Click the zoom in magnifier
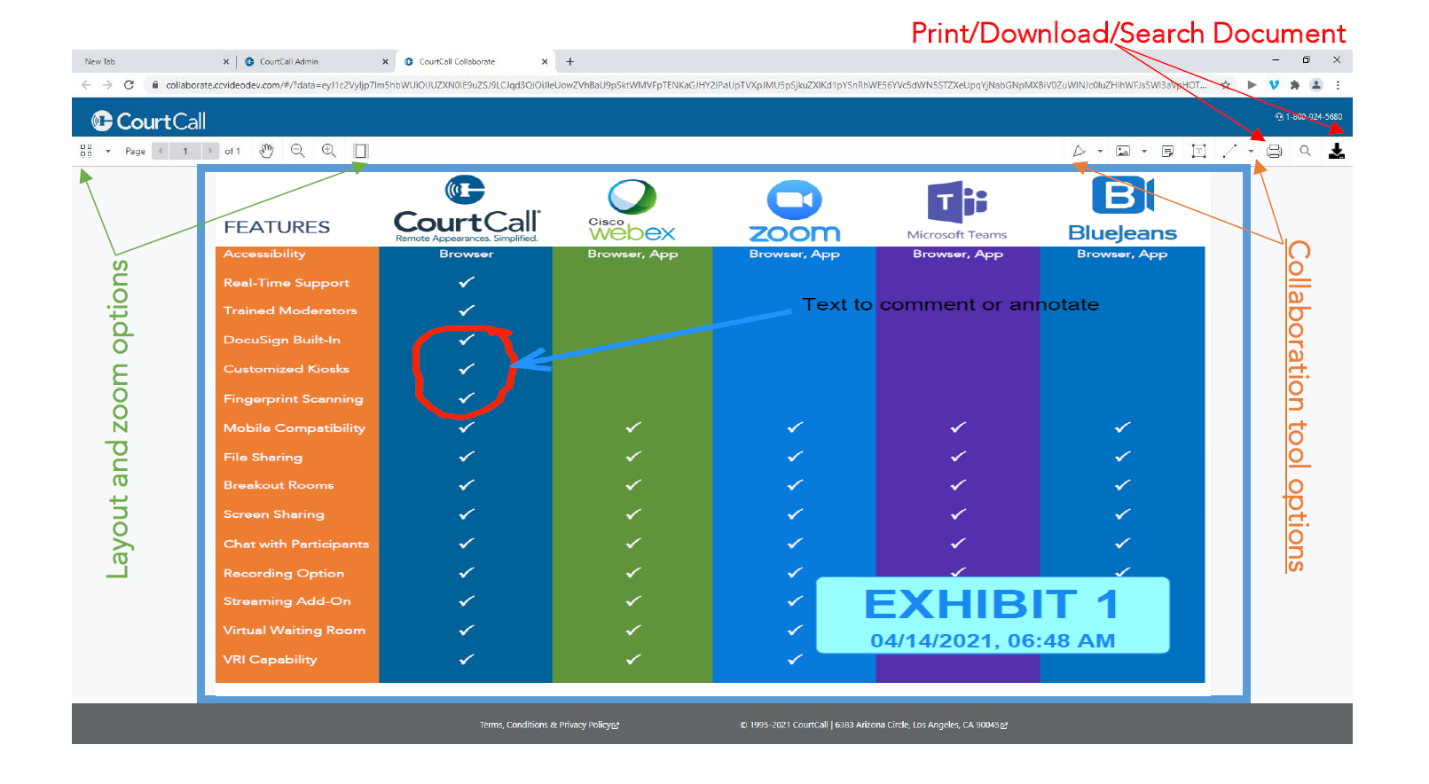This screenshot has height=784, width=1429. point(328,151)
